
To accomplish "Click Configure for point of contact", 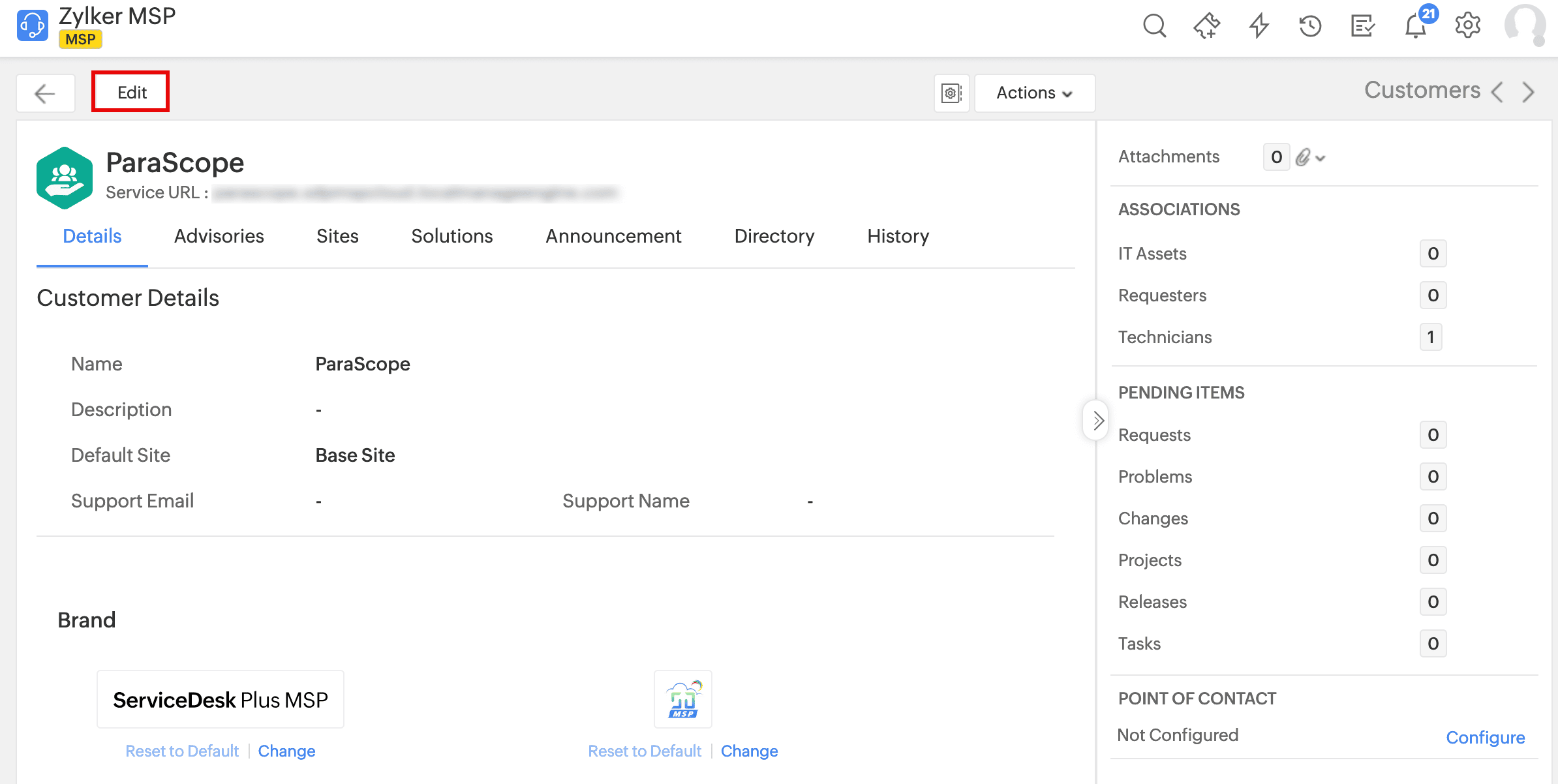I will [1485, 737].
